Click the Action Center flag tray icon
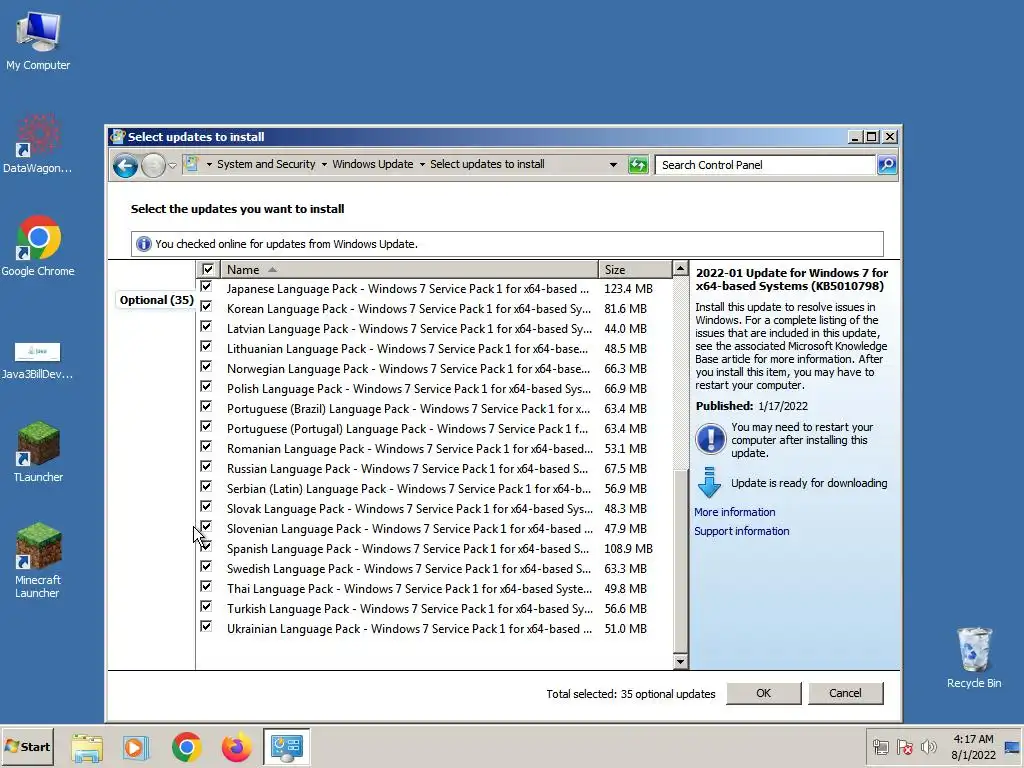The image size is (1024, 768). [904, 746]
